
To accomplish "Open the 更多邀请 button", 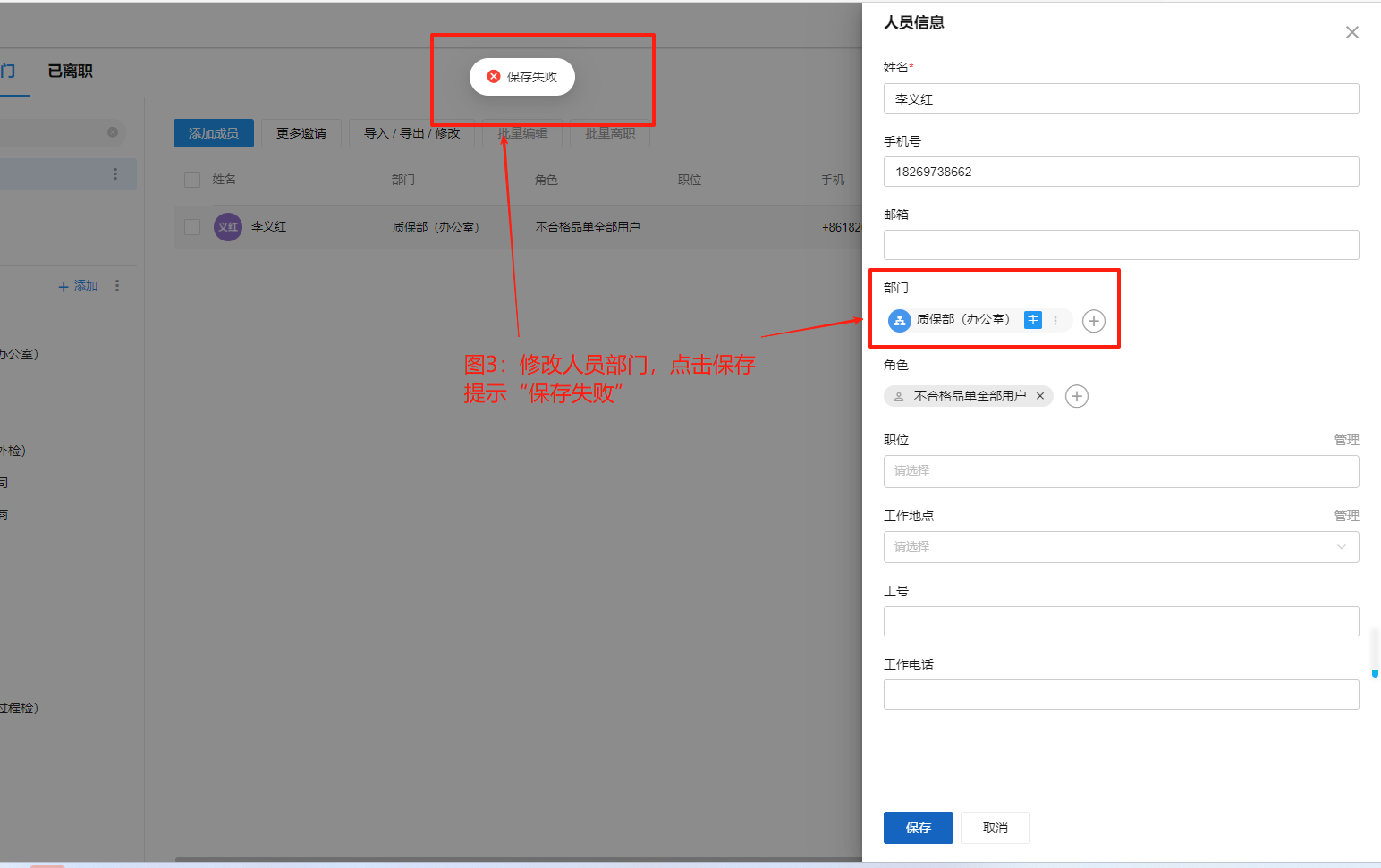I will click(x=301, y=133).
